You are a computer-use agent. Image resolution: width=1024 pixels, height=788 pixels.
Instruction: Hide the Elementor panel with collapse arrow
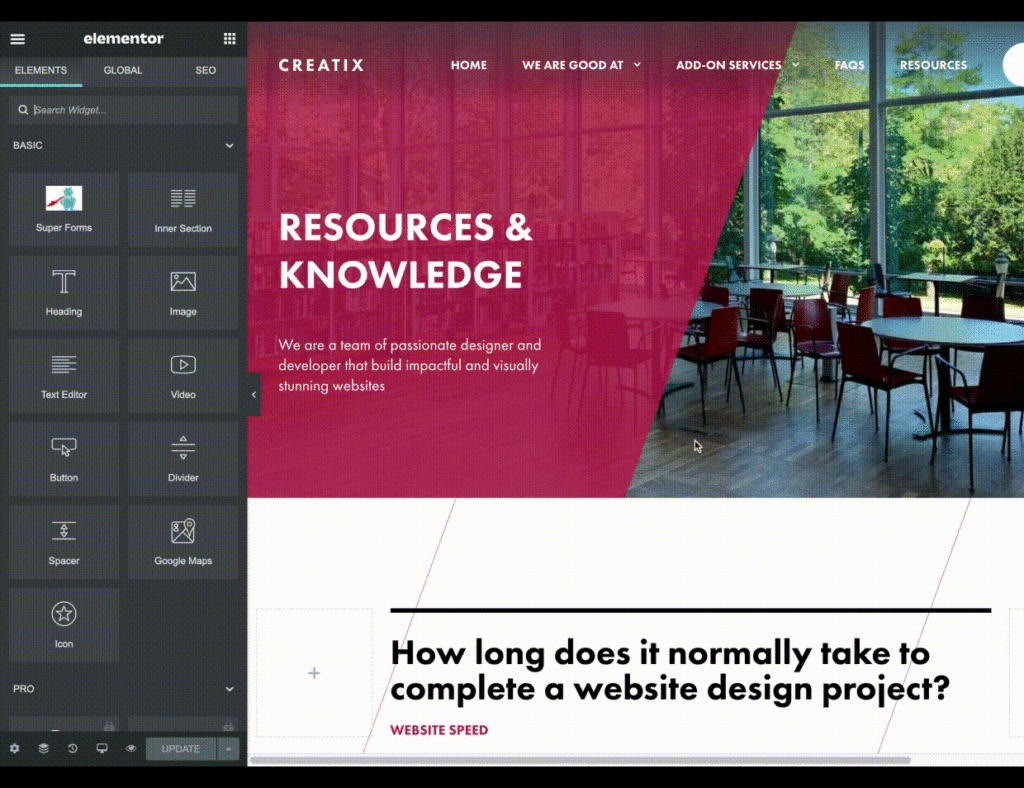[254, 394]
